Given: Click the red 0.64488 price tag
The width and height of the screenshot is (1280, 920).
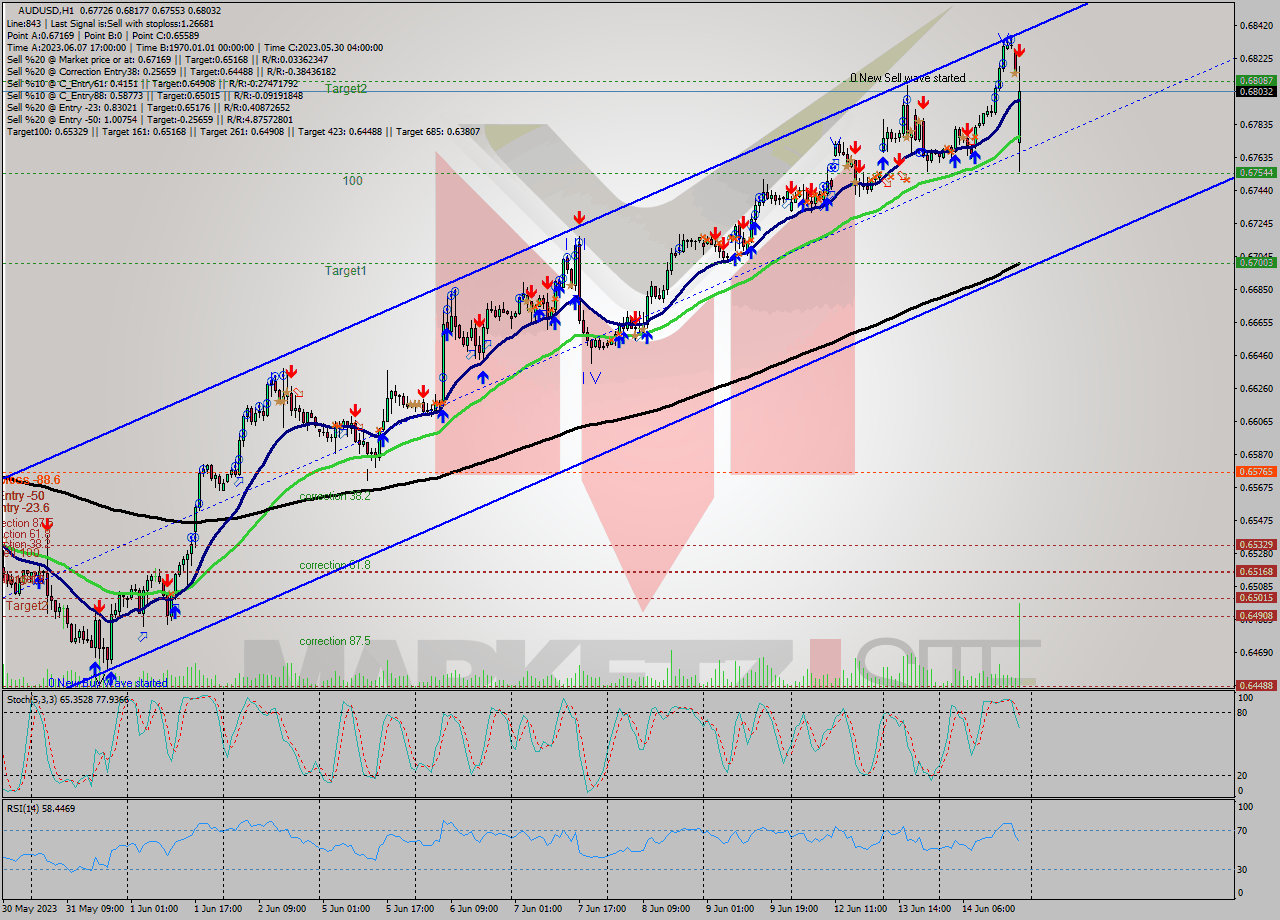Looking at the screenshot, I should coord(1255,686).
